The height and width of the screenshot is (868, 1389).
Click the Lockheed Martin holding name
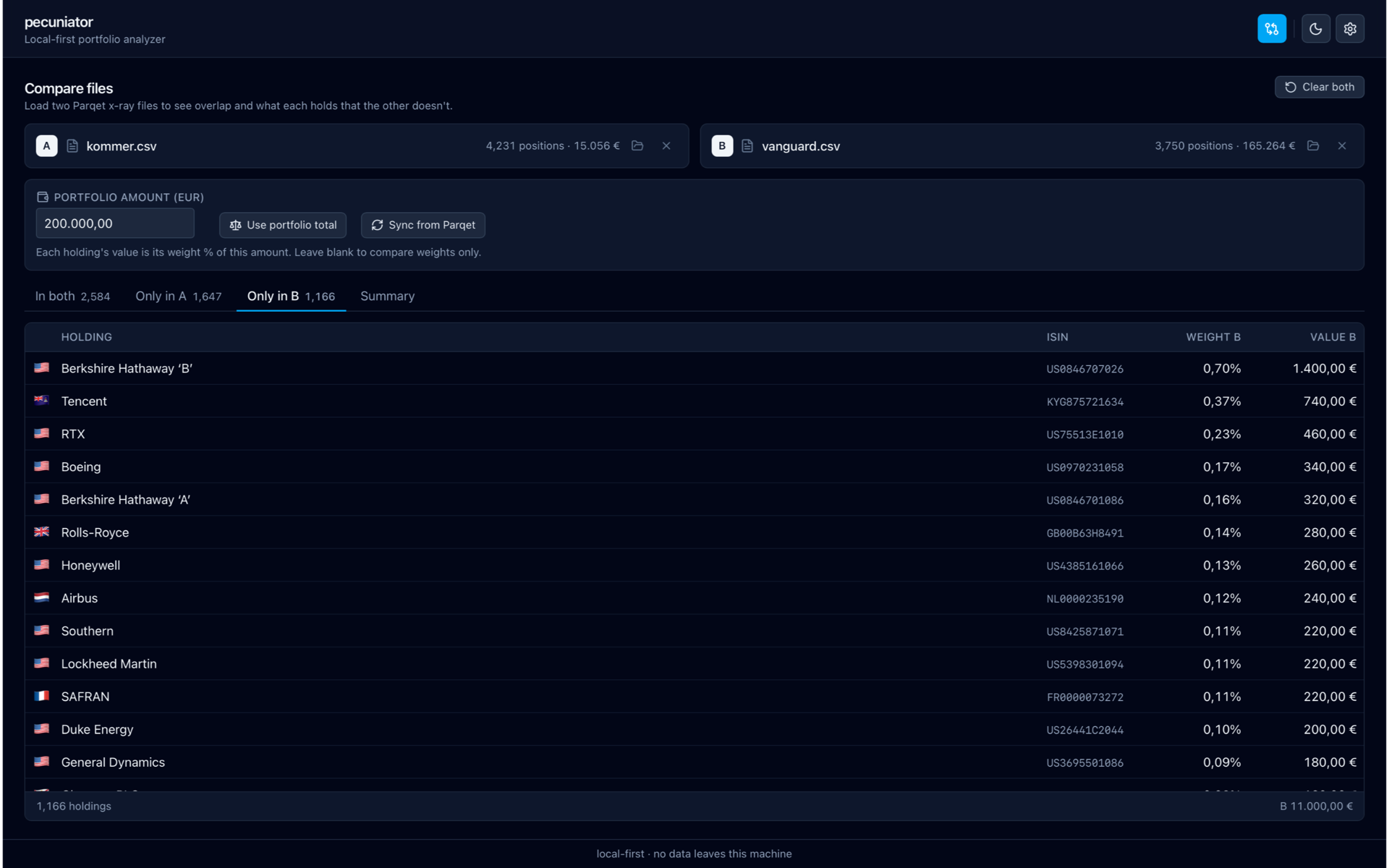109,663
